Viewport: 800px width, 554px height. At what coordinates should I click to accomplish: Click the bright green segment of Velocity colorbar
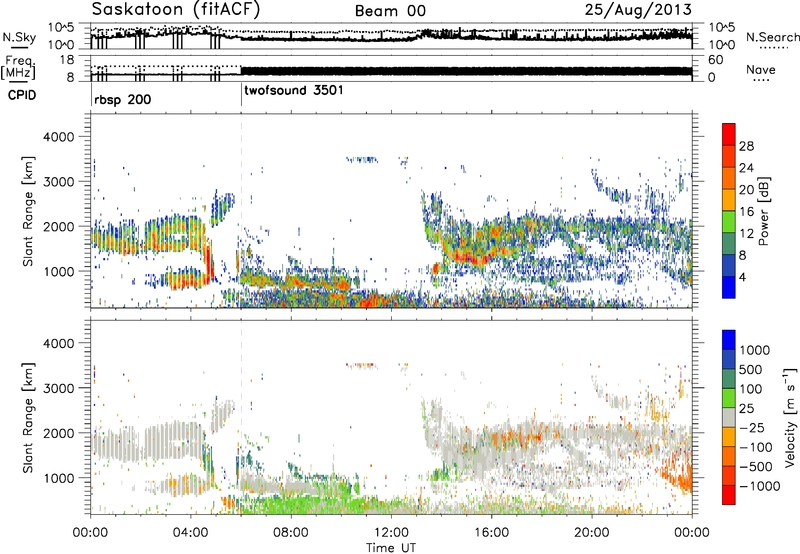click(729, 398)
